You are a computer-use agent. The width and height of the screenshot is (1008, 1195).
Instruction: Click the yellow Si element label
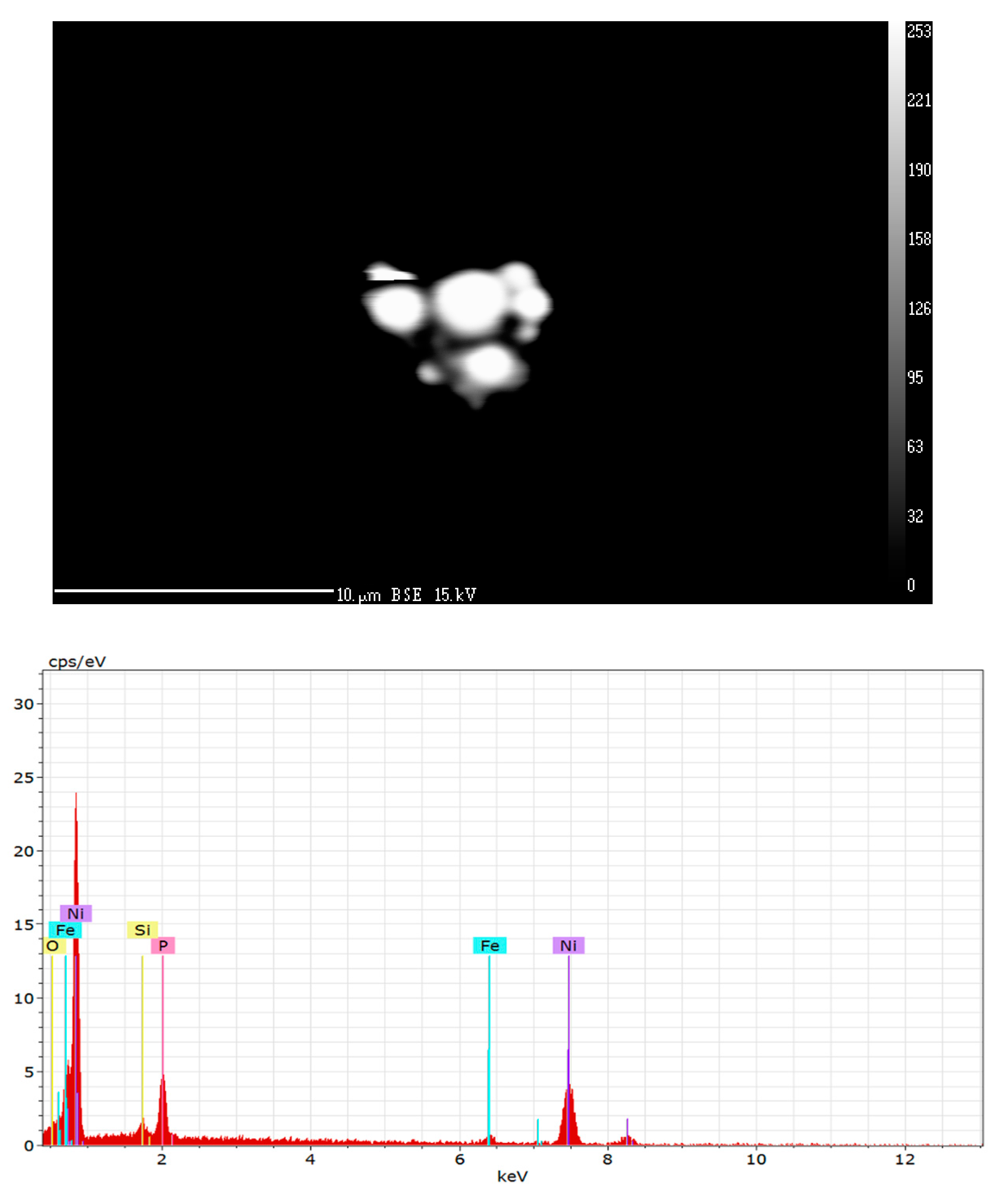pyautogui.click(x=142, y=930)
